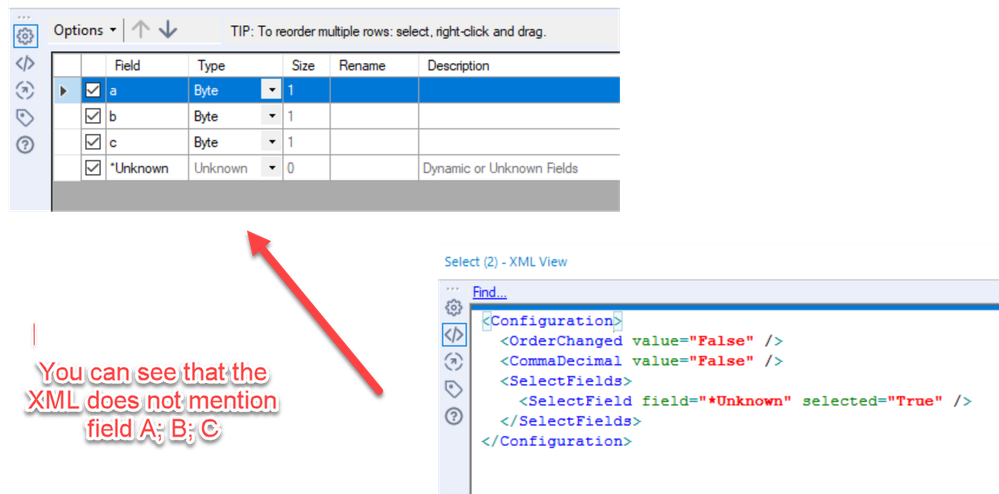Click the field name cell 'b'
999x494 pixels.
click(x=147, y=117)
